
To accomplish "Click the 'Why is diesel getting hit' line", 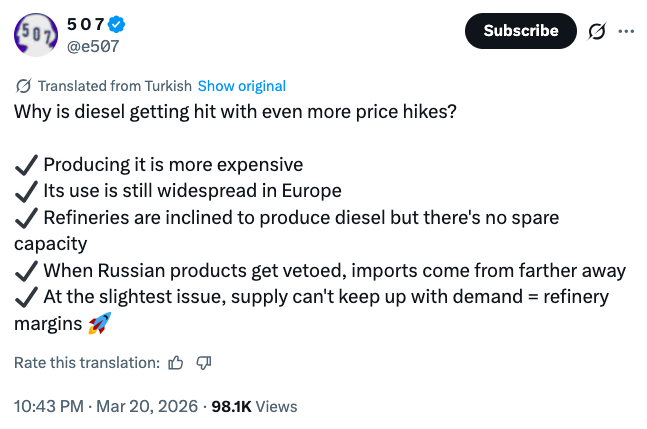I will coord(235,111).
